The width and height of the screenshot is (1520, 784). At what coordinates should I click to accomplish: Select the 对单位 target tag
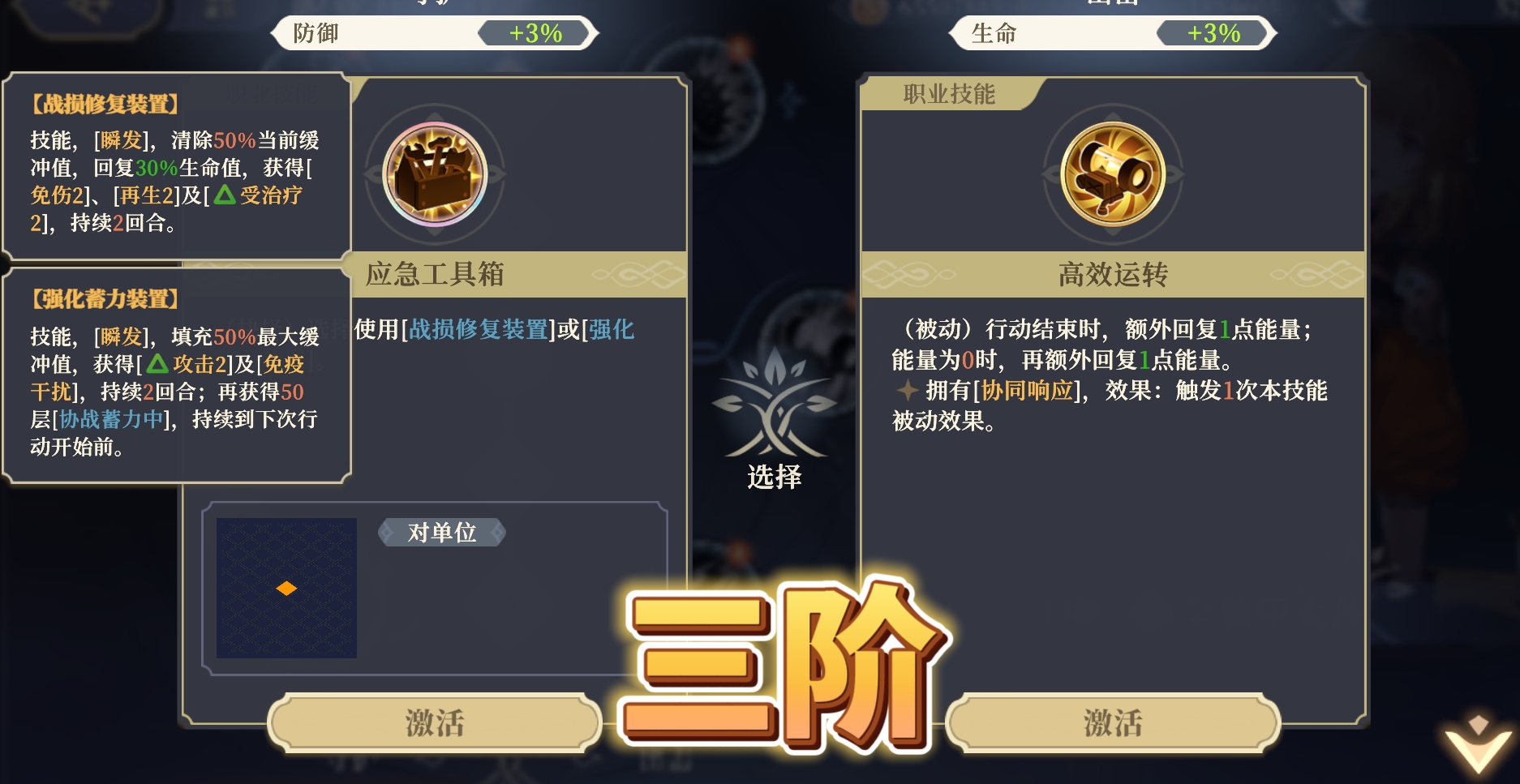point(442,533)
